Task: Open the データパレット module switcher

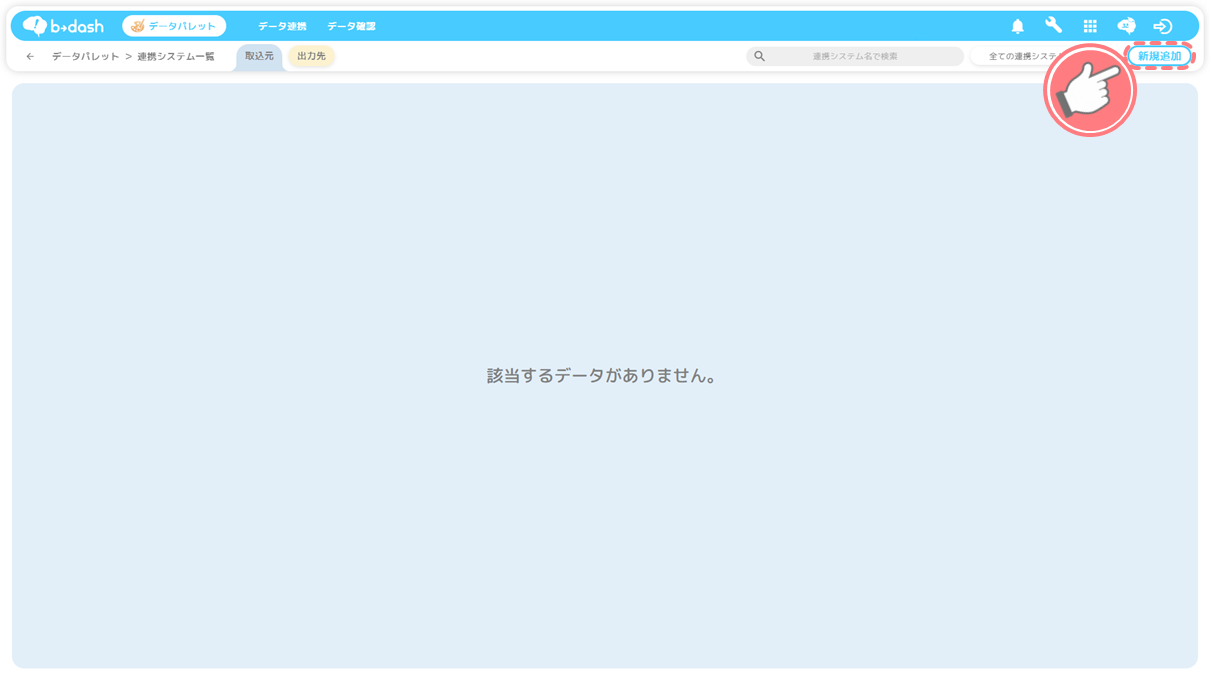Action: pos(174,26)
